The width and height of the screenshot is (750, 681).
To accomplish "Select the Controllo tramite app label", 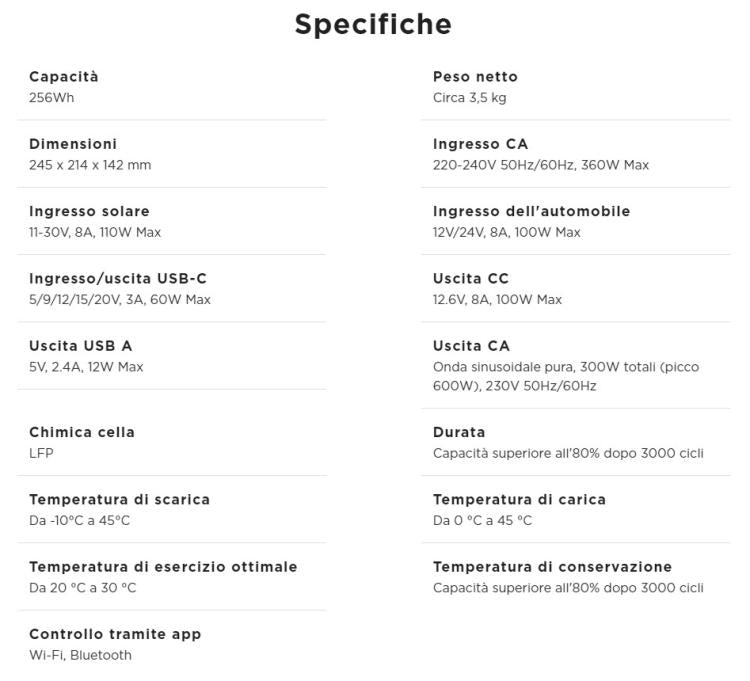I will (x=115, y=634).
